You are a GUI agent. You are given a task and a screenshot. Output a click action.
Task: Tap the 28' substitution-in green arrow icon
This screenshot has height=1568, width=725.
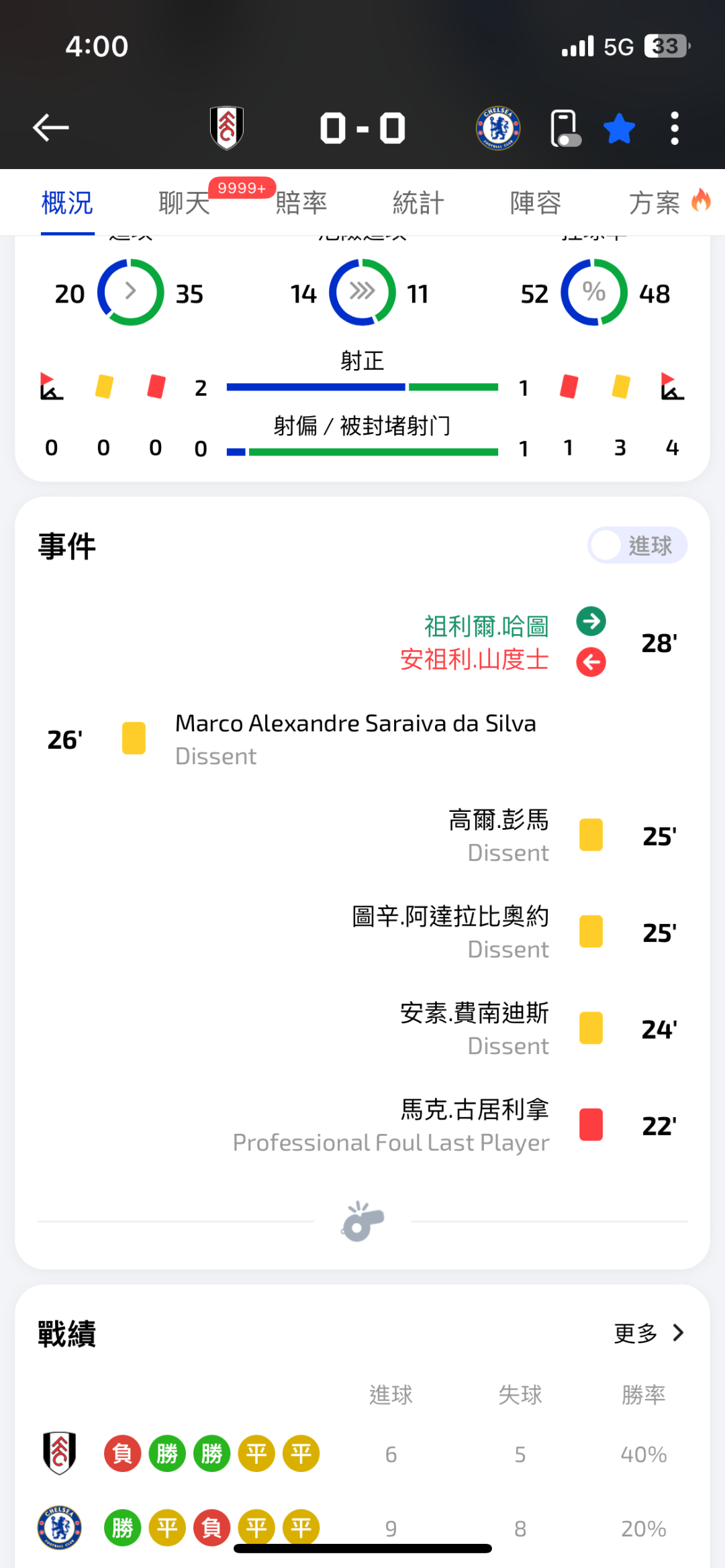coord(591,621)
